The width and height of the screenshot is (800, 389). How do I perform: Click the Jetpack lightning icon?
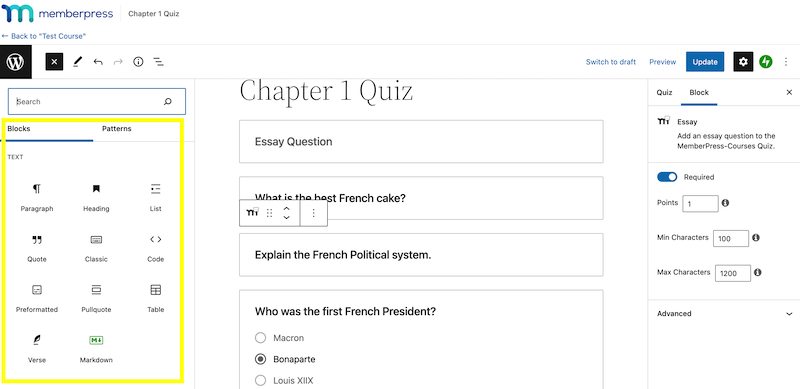pyautogui.click(x=765, y=62)
